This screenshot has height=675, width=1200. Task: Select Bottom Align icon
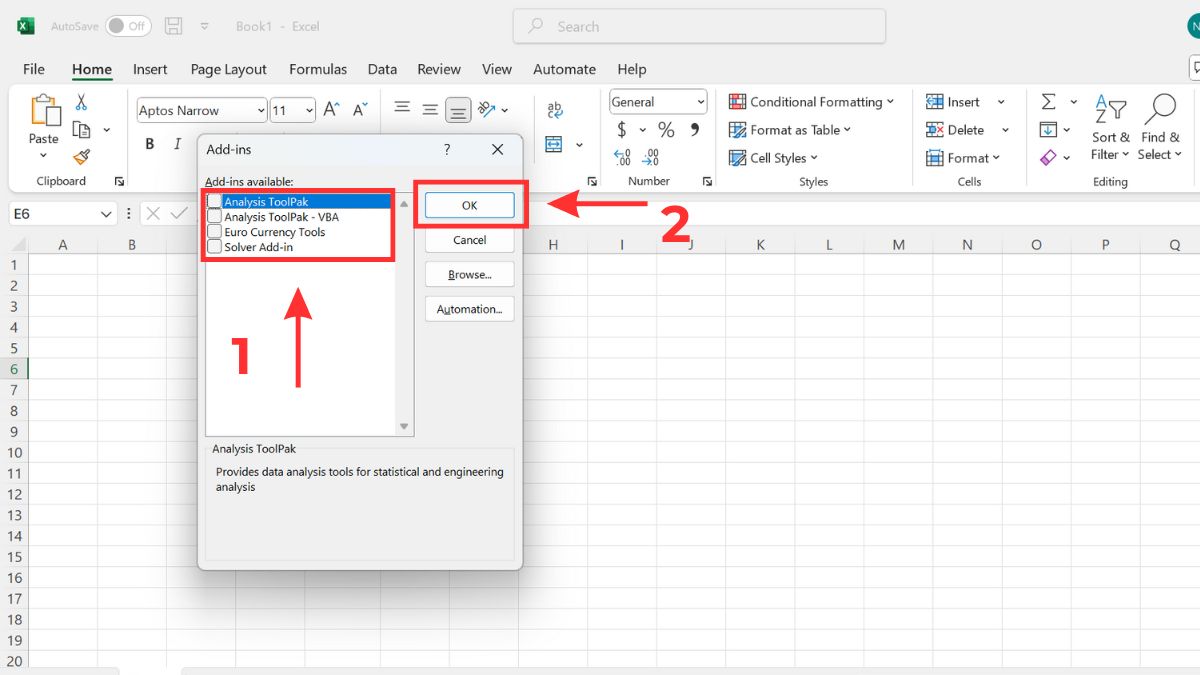(x=458, y=111)
